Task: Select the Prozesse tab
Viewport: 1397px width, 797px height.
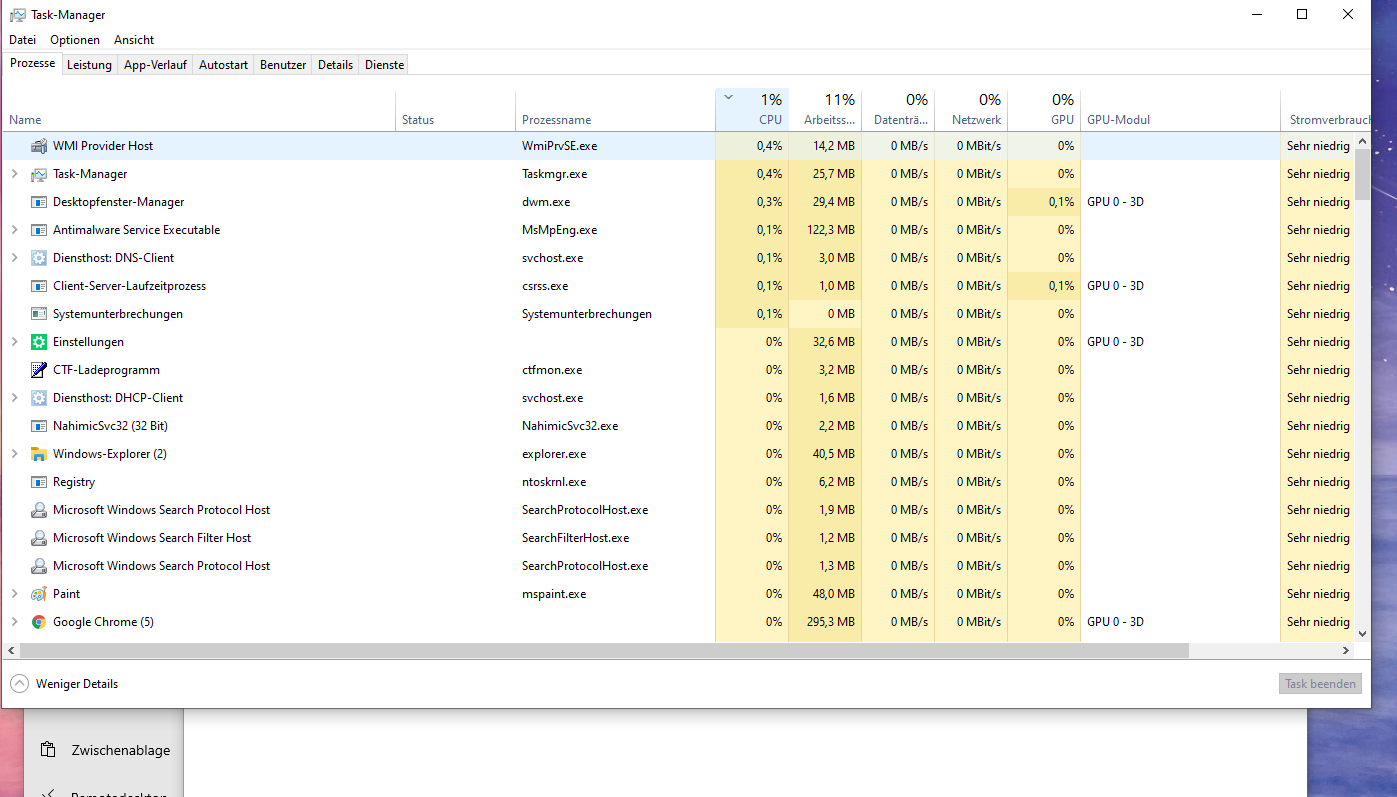Action: click(32, 63)
